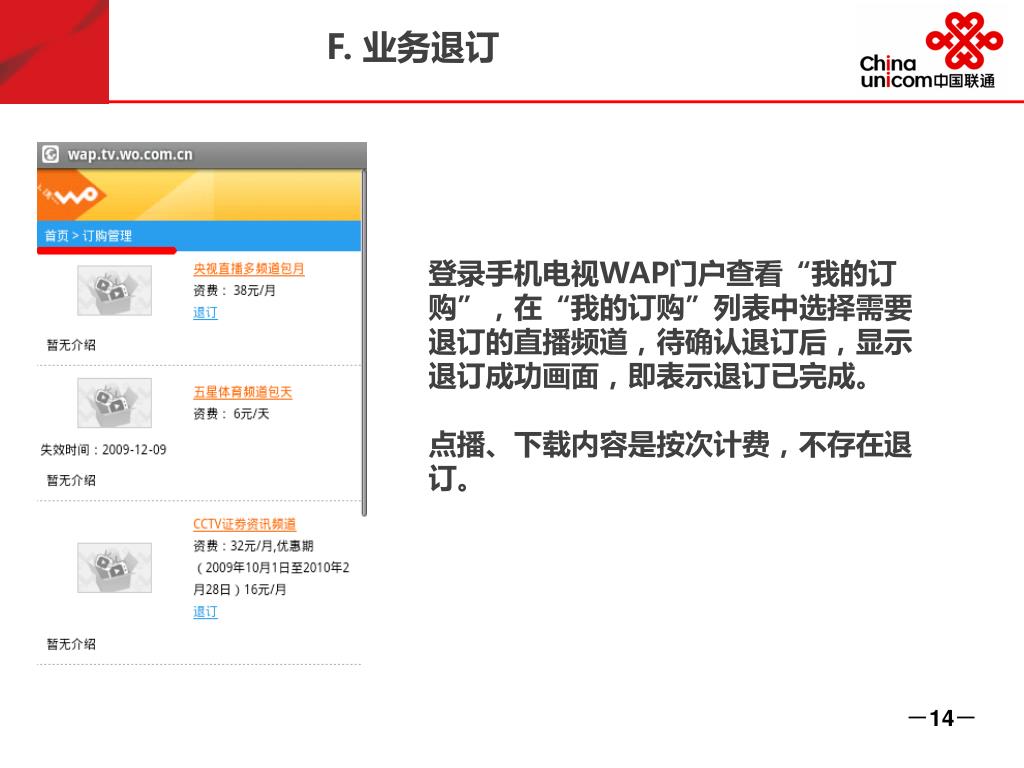1024x768 pixels.
Task: Click the slide title F. 业务退订
Action: [x=413, y=47]
